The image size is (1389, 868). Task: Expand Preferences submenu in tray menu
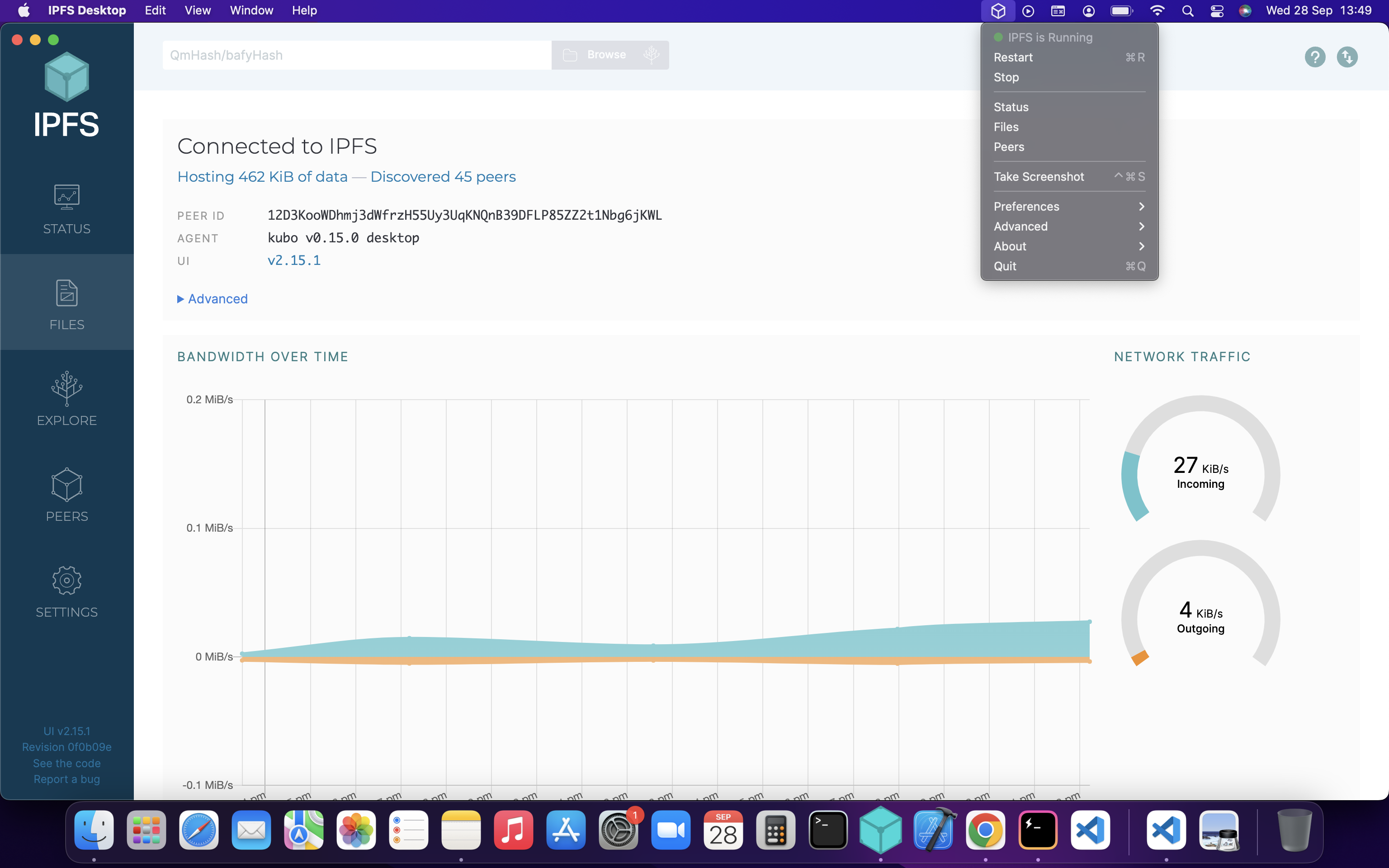(x=1069, y=206)
